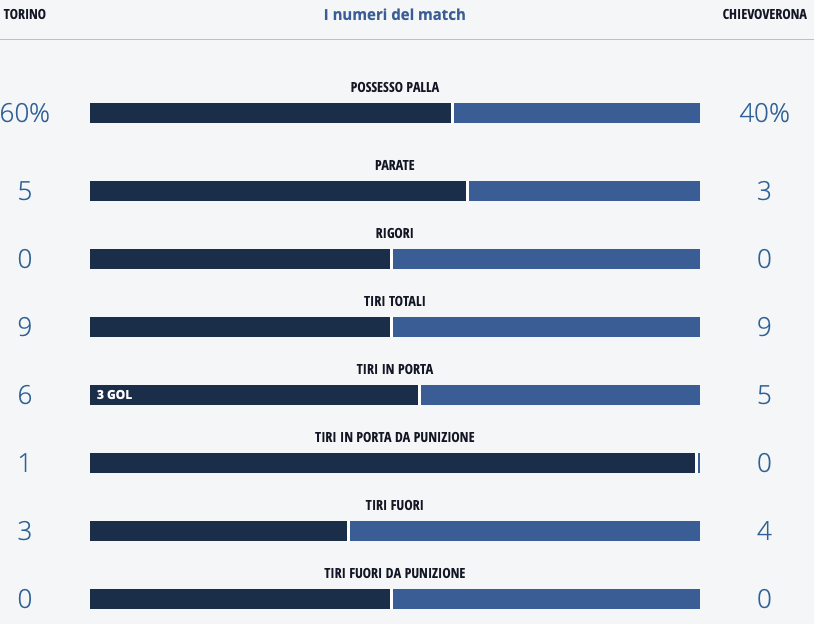
Task: Click the Tiri Fuori da Punizione Torino bar
Action: coord(240,599)
